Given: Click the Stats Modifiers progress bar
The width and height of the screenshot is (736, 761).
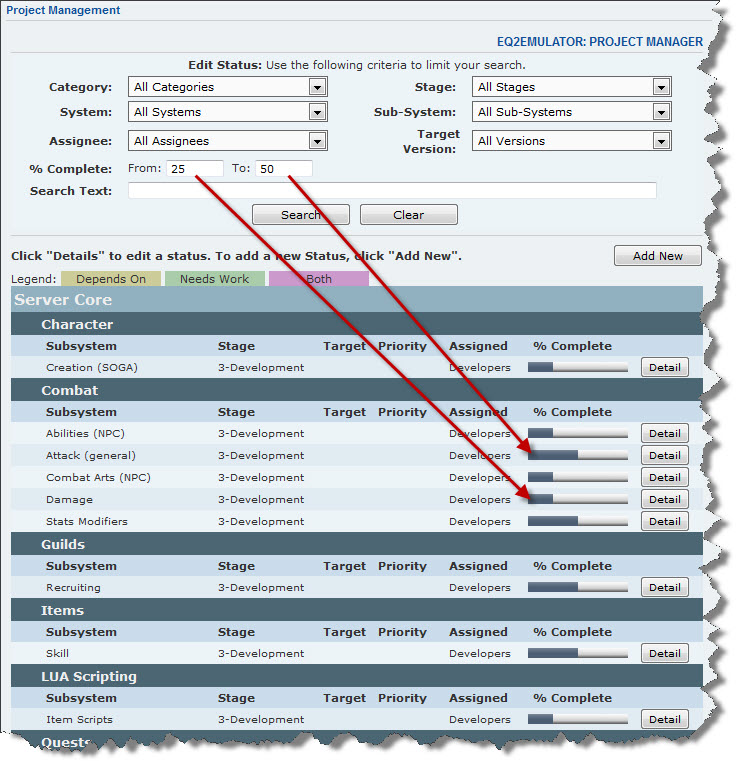Looking at the screenshot, I should click(x=578, y=522).
